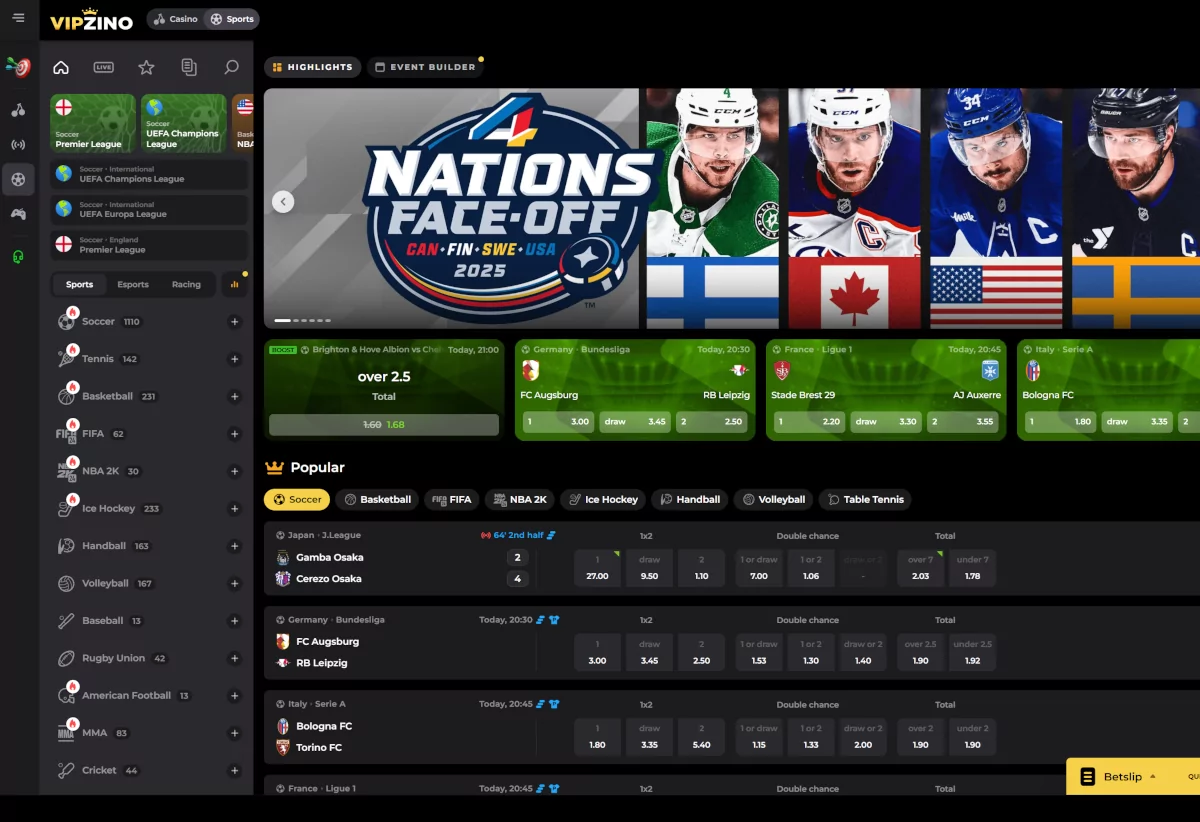Filter Popular by Basketball

pos(378,499)
